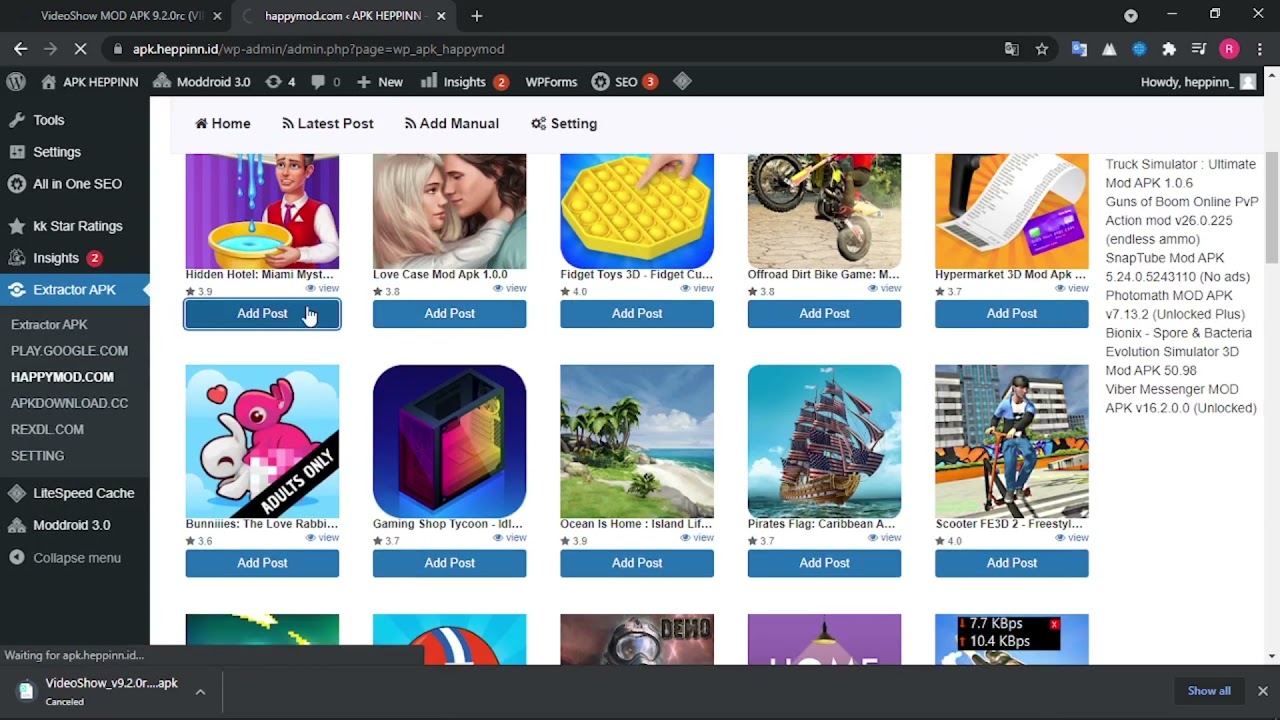View Bunniiies app details

click(322, 538)
